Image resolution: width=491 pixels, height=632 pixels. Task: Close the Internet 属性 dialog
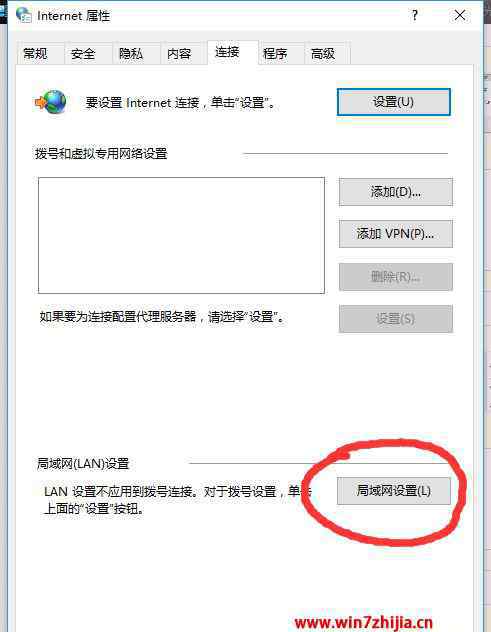[x=460, y=15]
